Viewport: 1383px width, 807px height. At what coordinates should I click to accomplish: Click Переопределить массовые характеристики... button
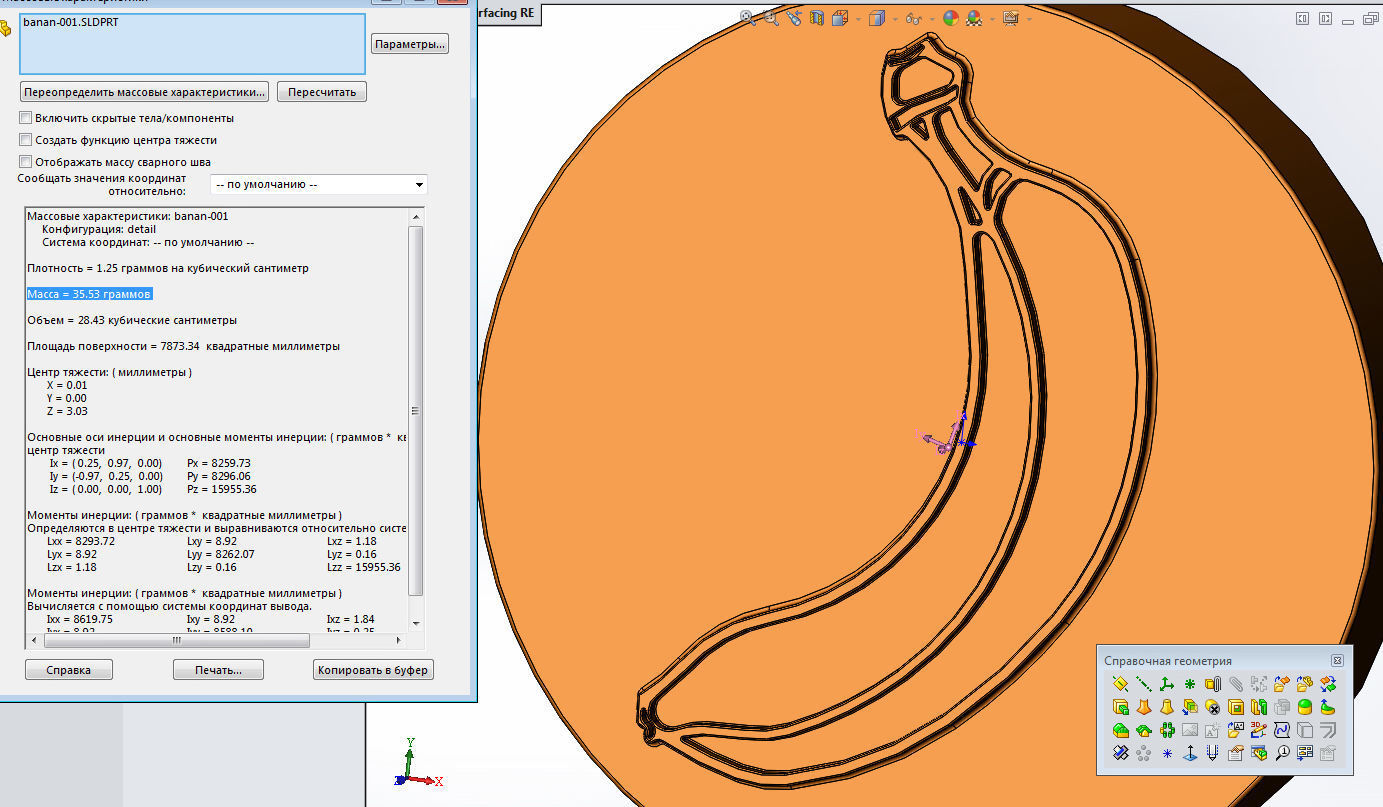coord(145,92)
